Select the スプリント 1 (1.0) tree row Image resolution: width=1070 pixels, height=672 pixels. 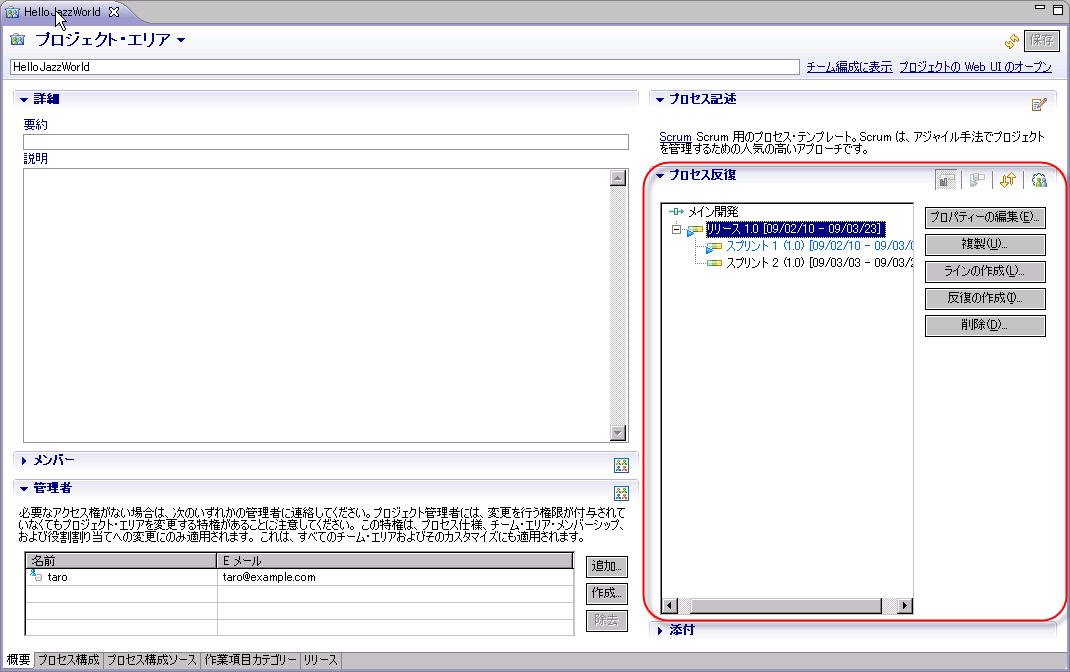pyautogui.click(x=820, y=246)
